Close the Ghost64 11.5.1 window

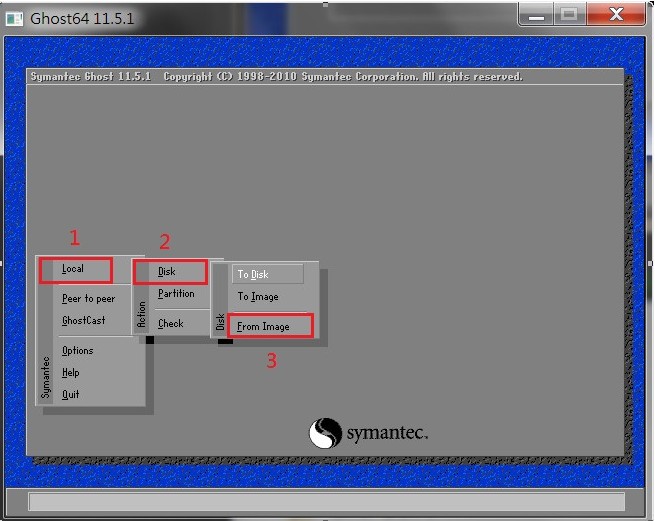[616, 15]
